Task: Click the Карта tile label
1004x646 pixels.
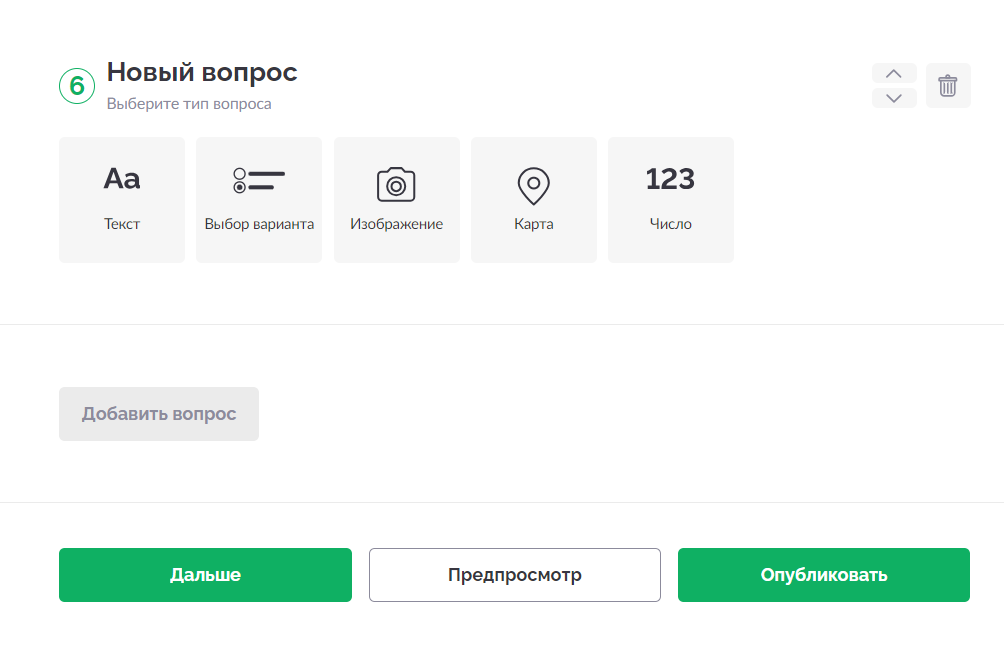Action: click(x=533, y=224)
